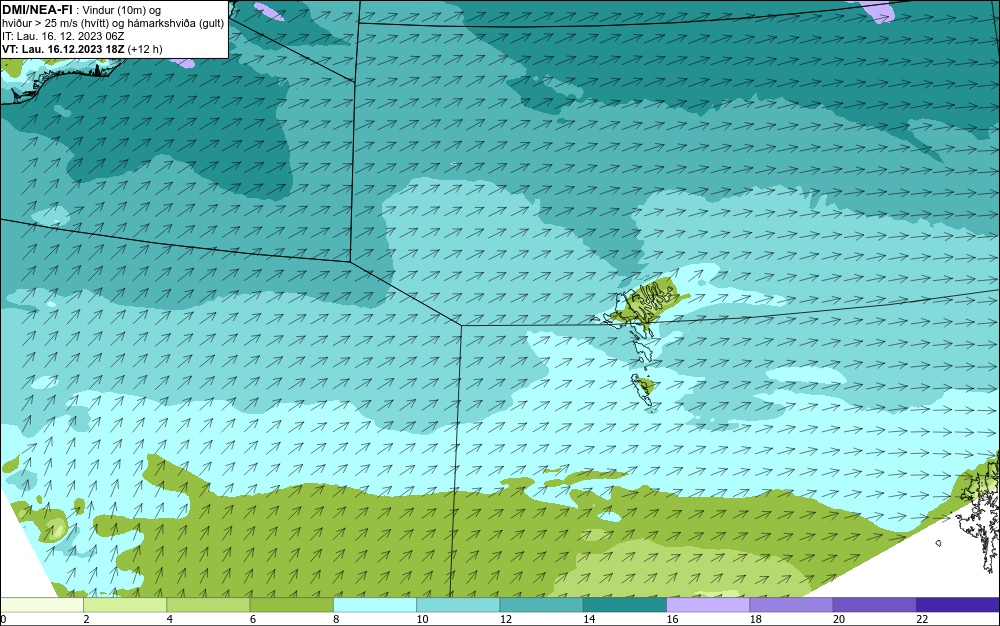Image resolution: width=1000 pixels, height=626 pixels.
Task: Select the pale cyan 8–10 legend swatch
Action: (x=375, y=604)
